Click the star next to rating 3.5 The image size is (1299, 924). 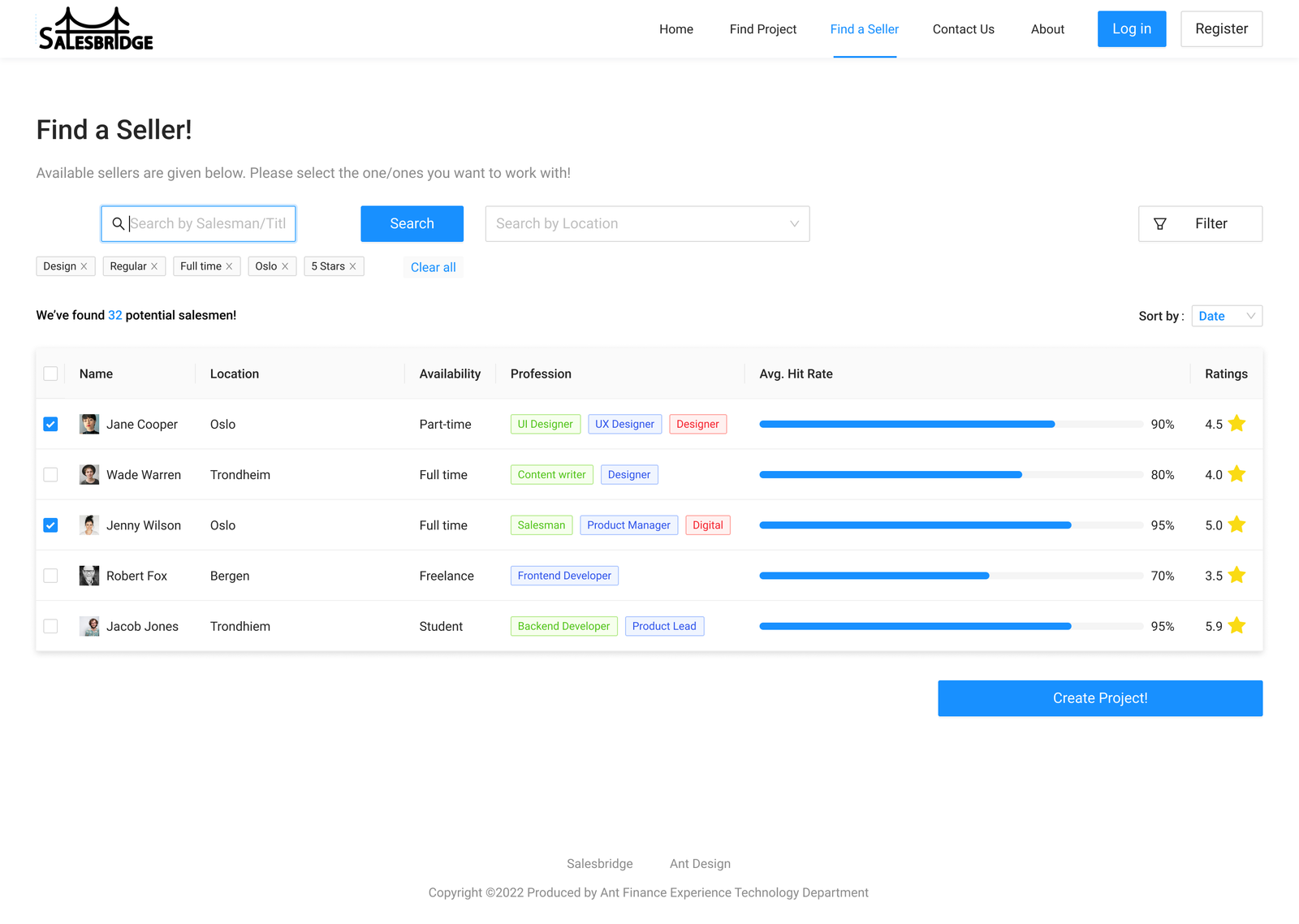point(1236,575)
